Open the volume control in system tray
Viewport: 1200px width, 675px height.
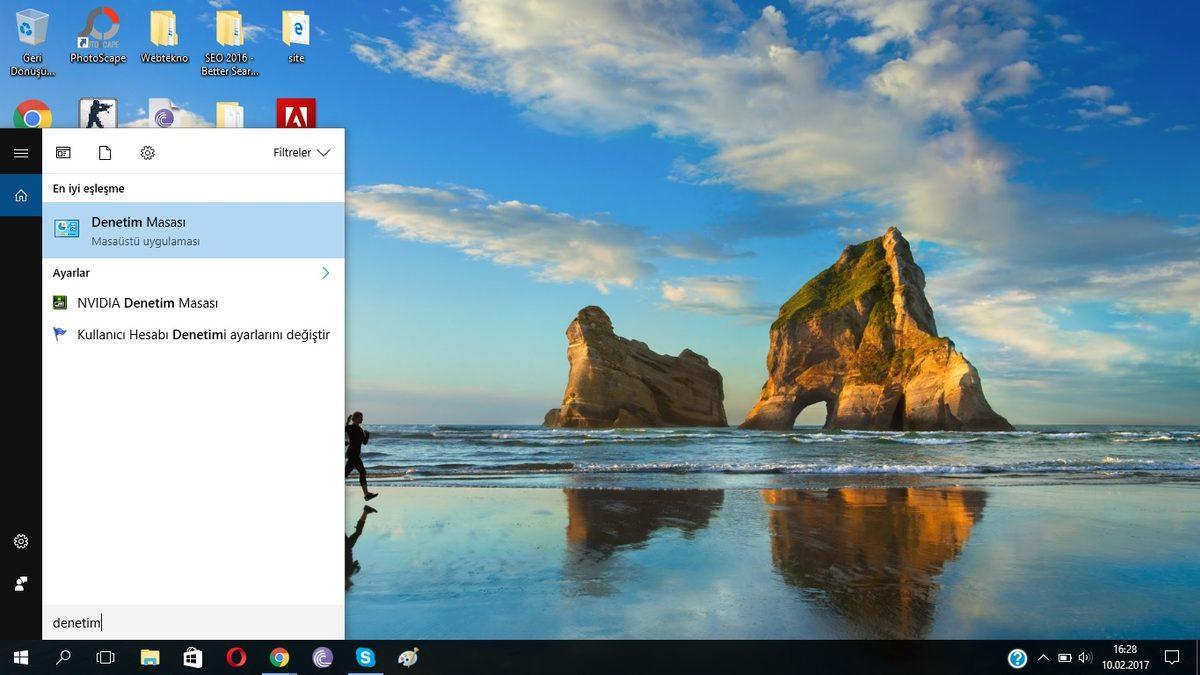pyautogui.click(x=1086, y=658)
